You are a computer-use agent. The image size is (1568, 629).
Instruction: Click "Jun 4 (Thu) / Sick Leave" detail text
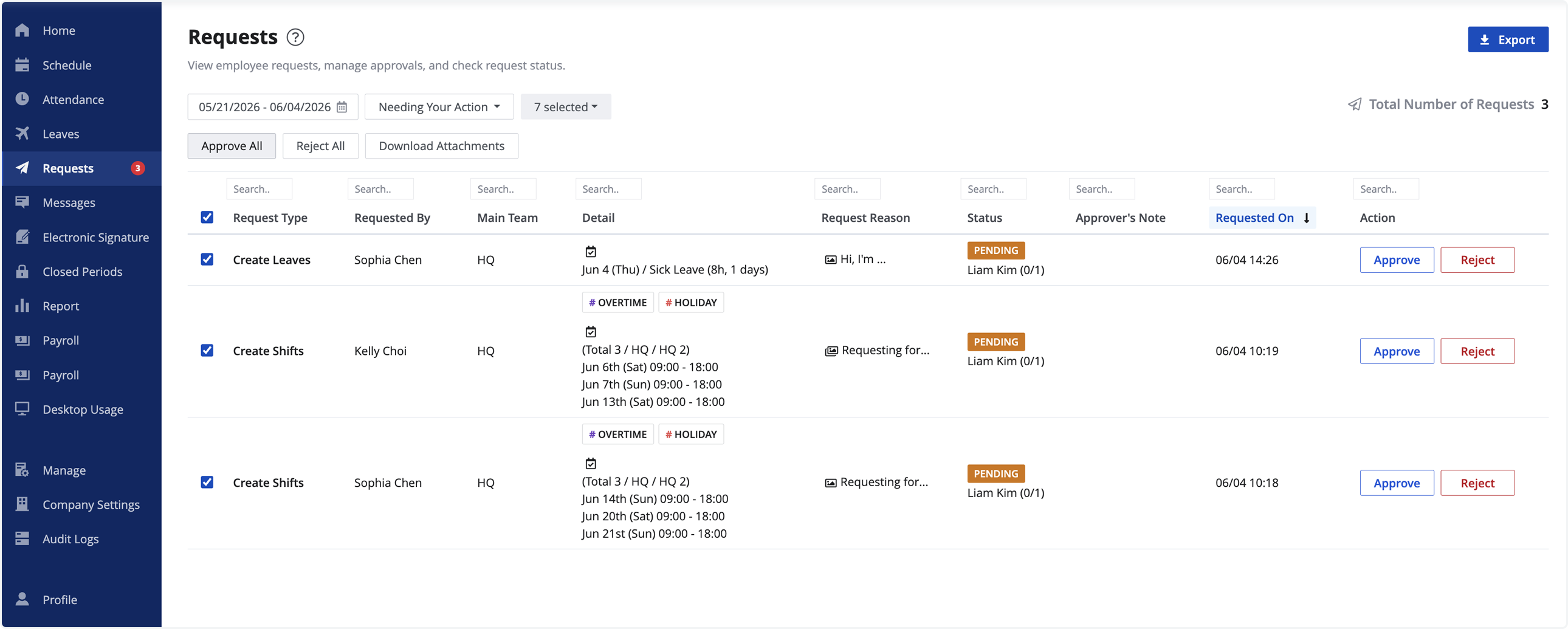tap(675, 269)
